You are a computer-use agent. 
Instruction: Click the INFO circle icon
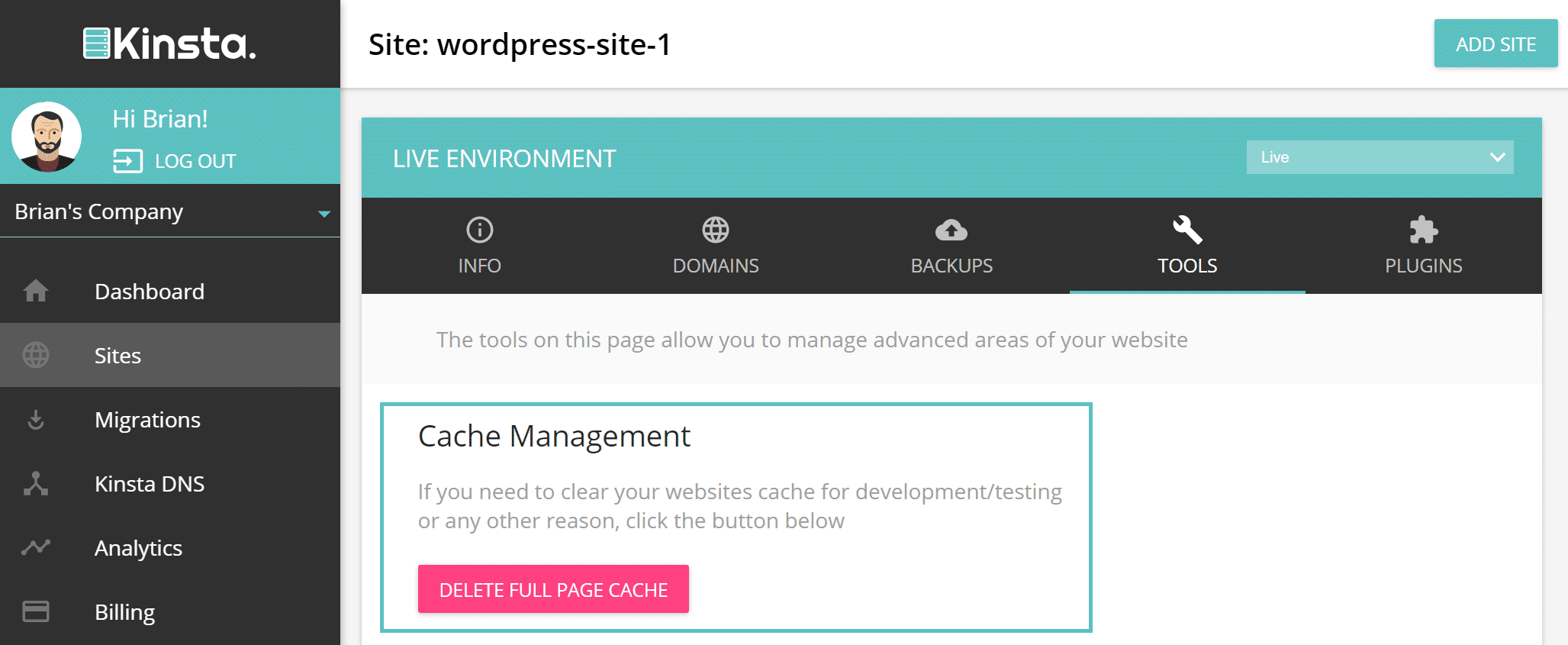pyautogui.click(x=480, y=229)
